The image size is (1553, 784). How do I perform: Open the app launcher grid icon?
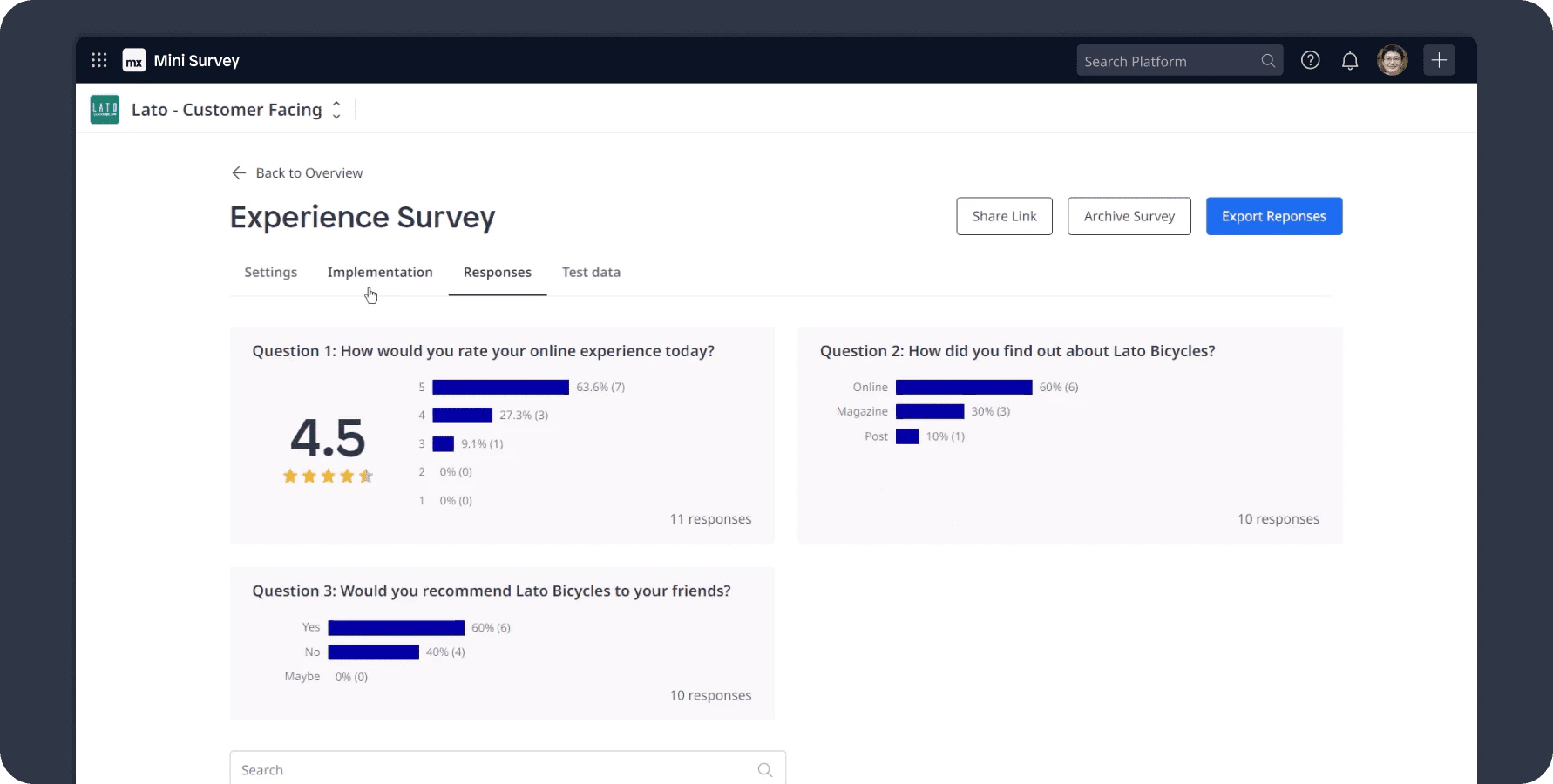pyautogui.click(x=99, y=60)
